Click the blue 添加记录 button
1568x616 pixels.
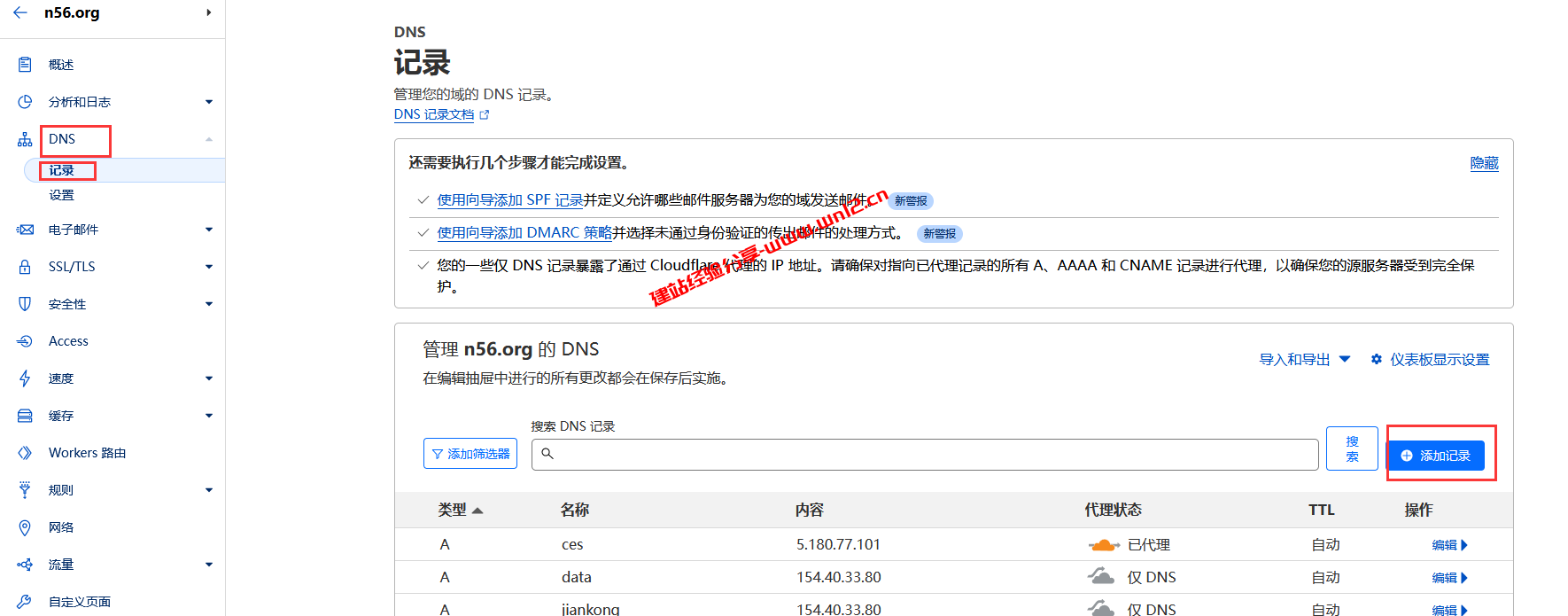1435,456
